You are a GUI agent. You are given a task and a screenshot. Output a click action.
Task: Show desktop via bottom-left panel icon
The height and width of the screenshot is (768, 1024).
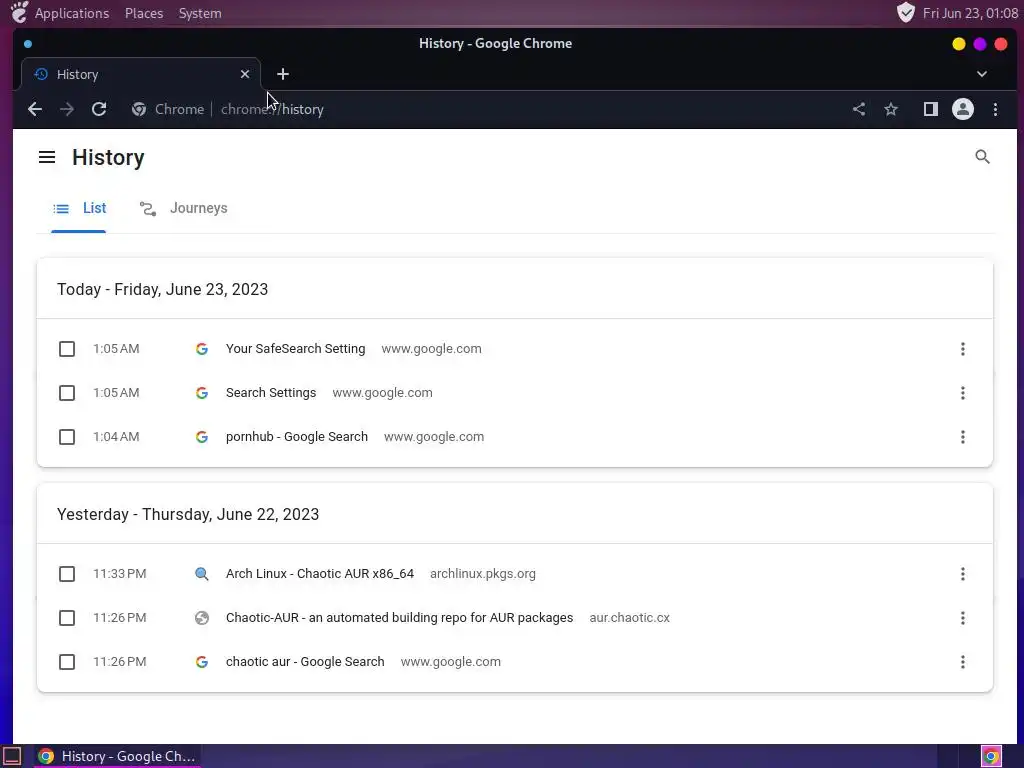[12, 756]
